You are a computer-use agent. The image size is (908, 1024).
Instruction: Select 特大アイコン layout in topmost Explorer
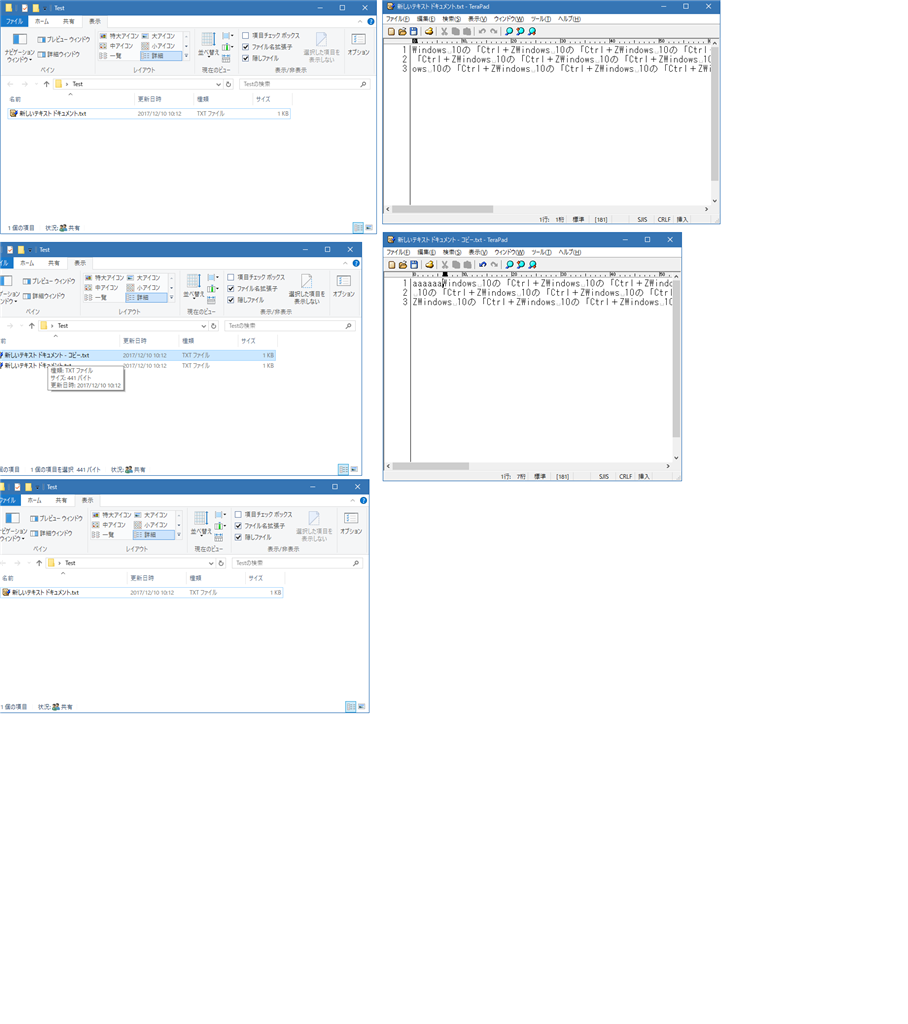pos(120,36)
